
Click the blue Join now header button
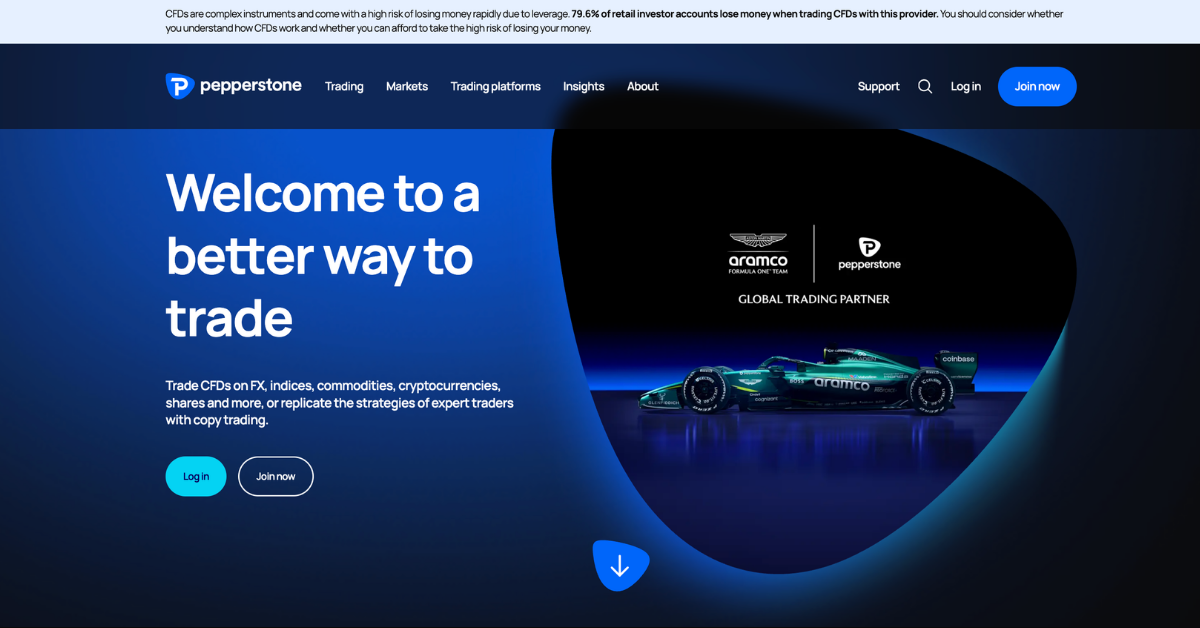tap(1037, 86)
